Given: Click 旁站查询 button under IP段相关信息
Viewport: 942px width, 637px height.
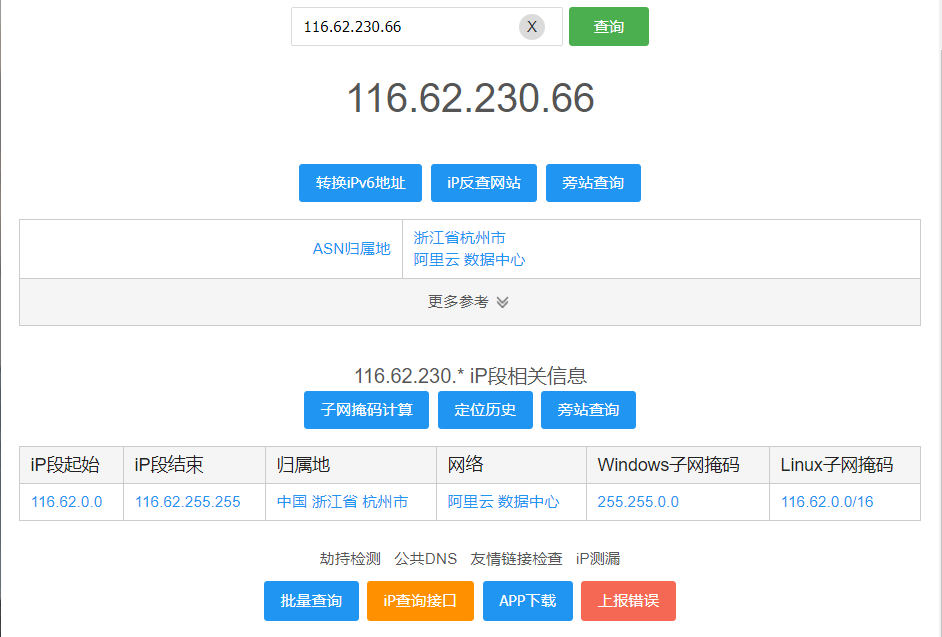Looking at the screenshot, I should pyautogui.click(x=588, y=410).
